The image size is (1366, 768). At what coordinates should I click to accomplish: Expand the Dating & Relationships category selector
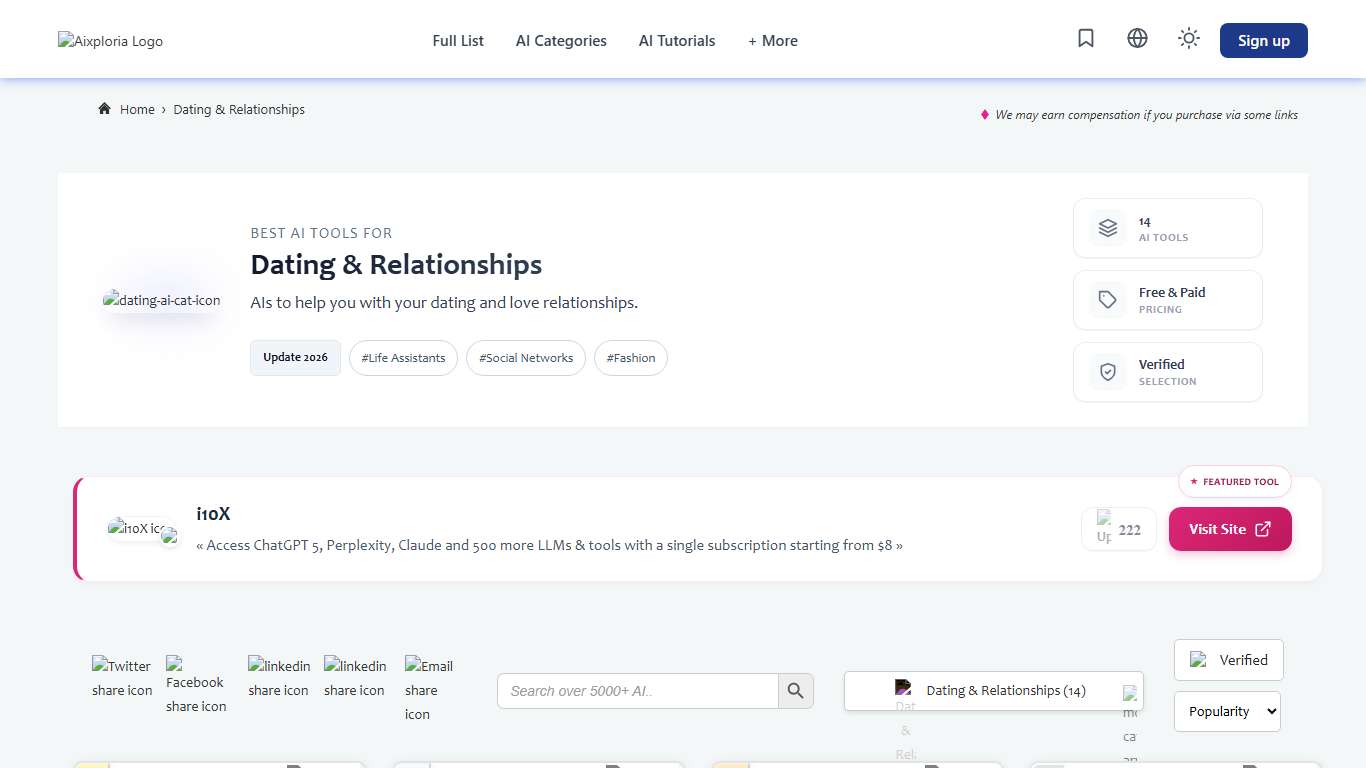(993, 691)
